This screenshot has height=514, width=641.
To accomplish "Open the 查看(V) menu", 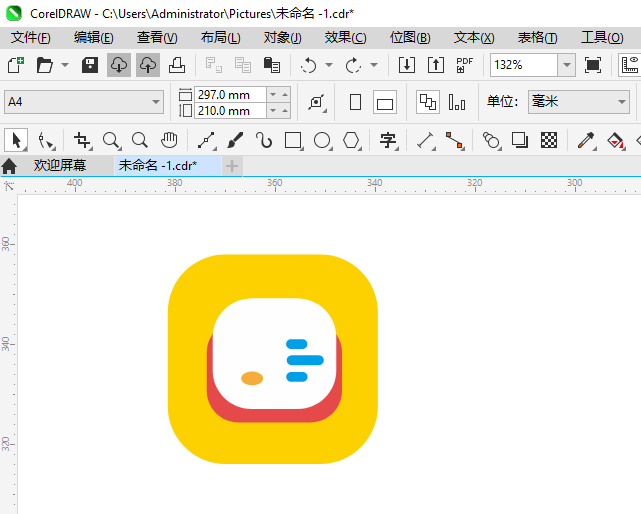I will click(x=157, y=38).
